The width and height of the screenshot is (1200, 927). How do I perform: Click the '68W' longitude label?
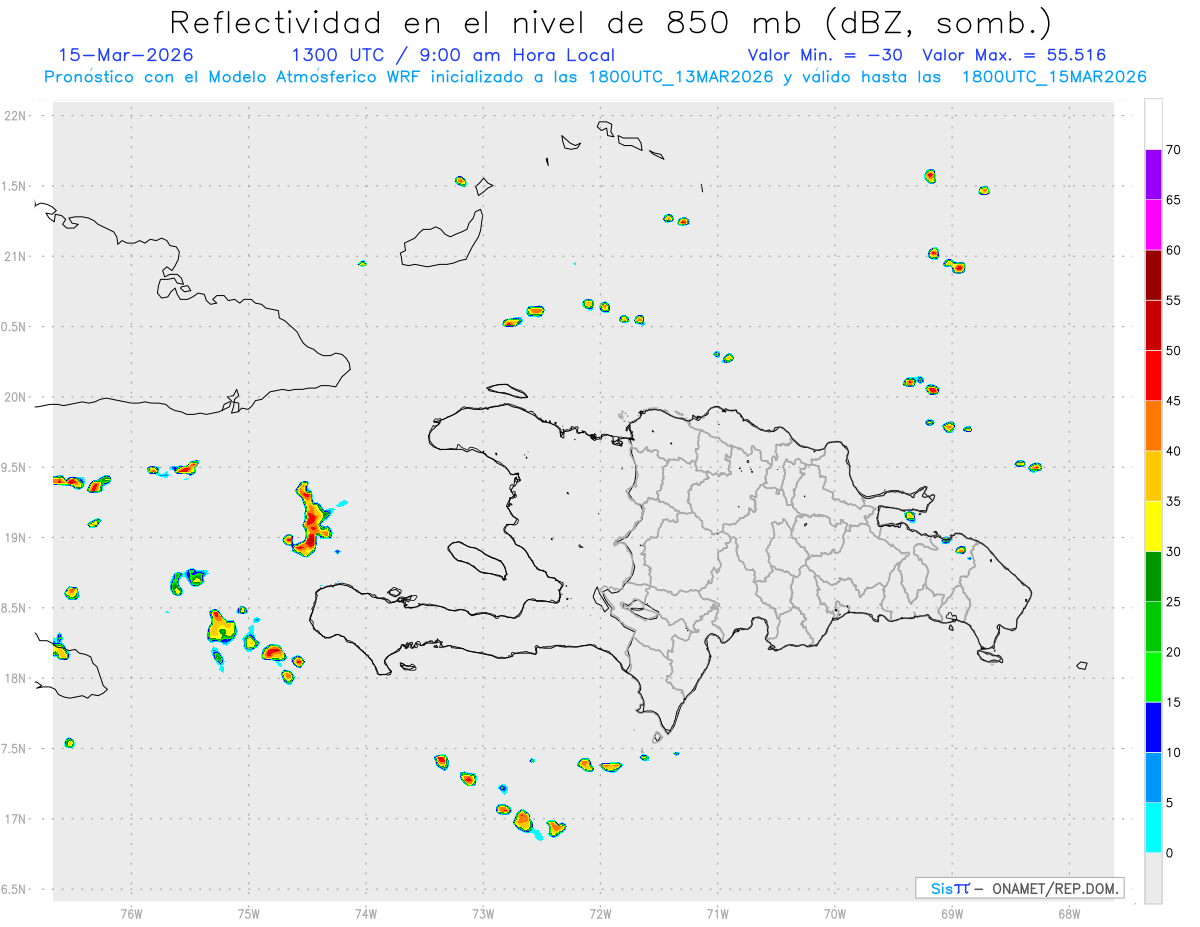[1068, 914]
